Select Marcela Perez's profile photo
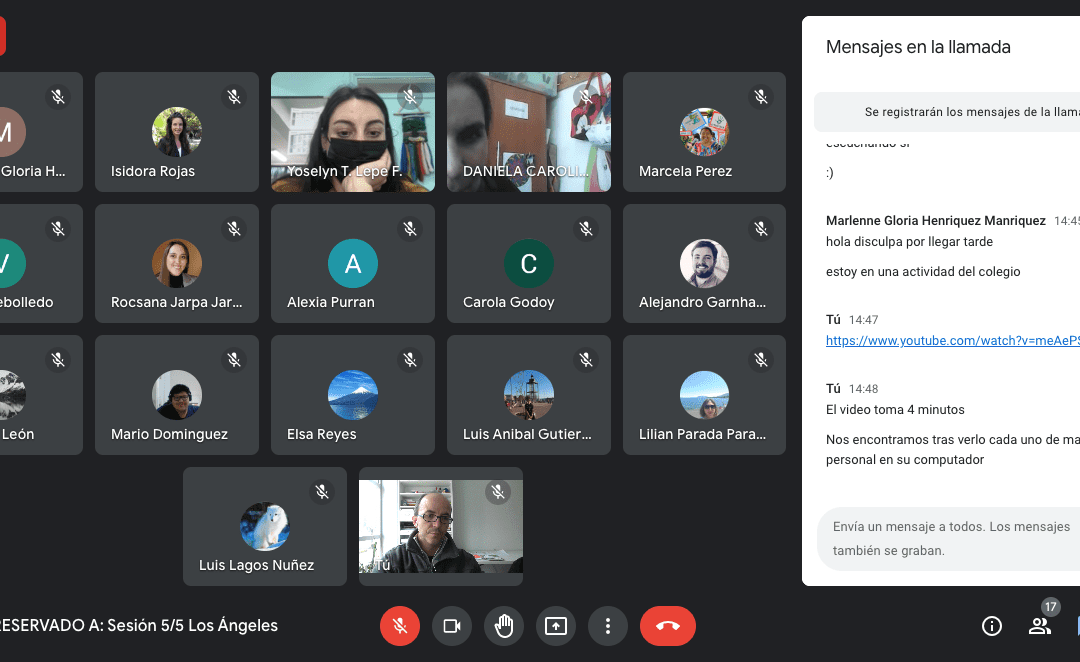The height and width of the screenshot is (662, 1080). click(704, 132)
